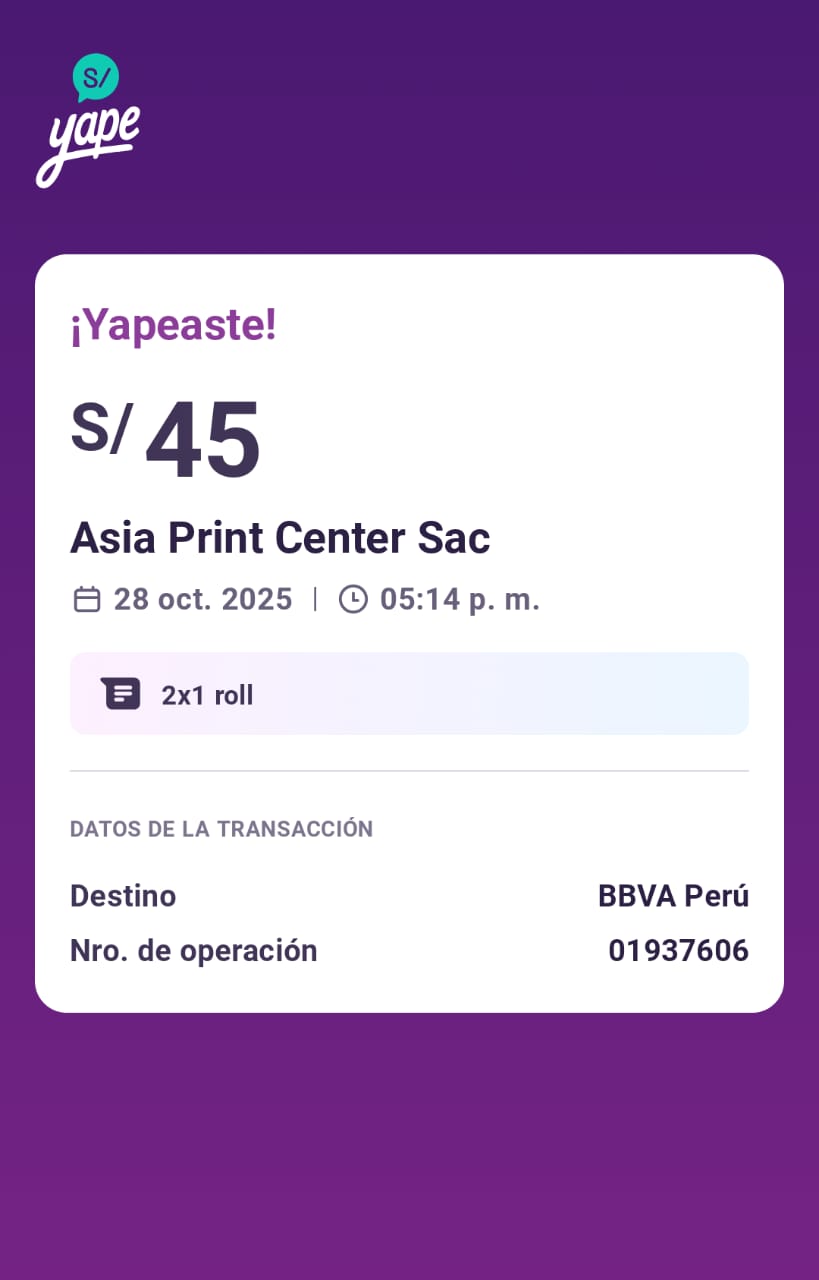Click the operation number 01937606
819x1280 pixels.
(678, 951)
